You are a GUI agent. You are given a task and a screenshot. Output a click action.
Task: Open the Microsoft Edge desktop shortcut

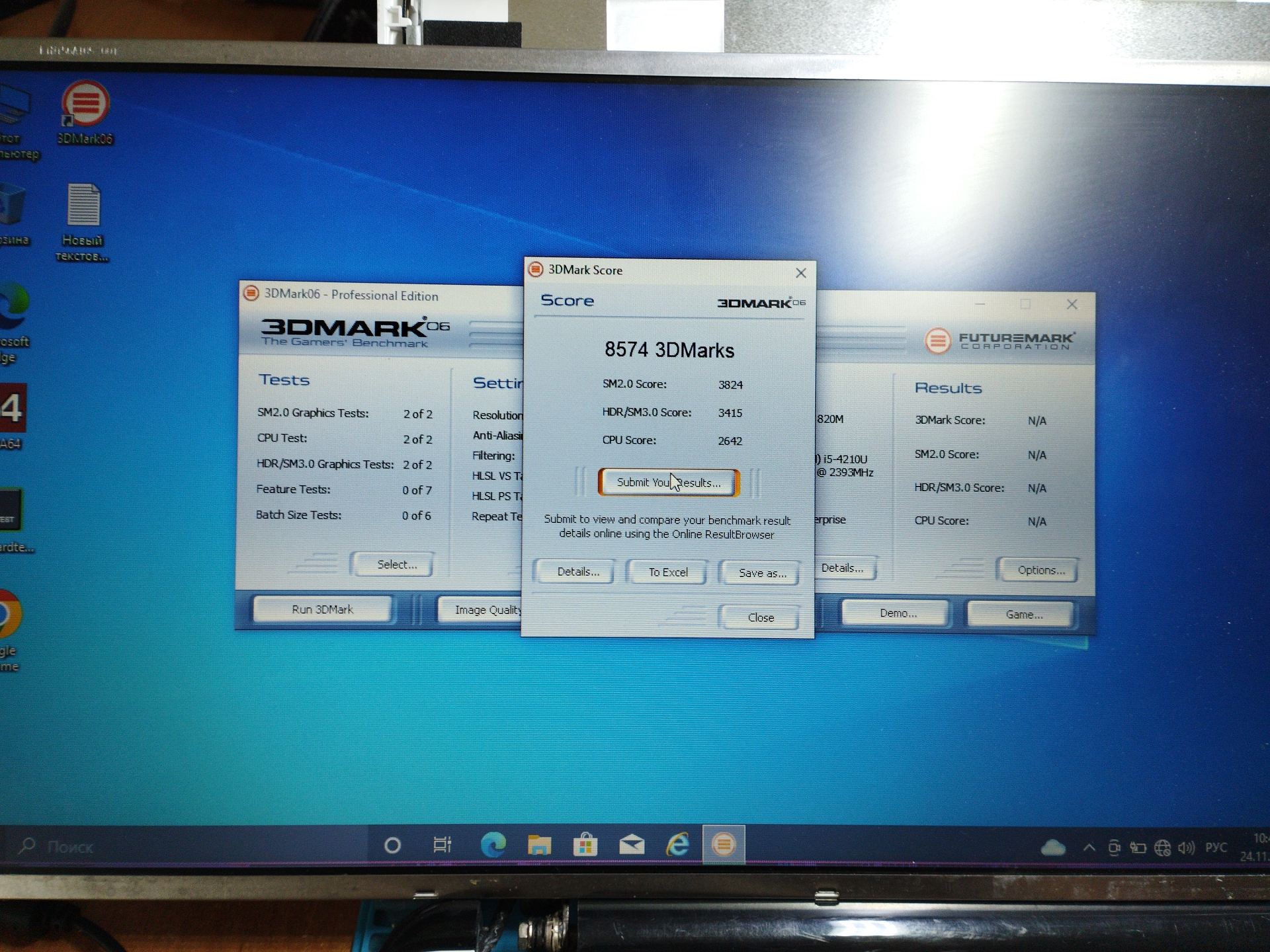[15, 324]
